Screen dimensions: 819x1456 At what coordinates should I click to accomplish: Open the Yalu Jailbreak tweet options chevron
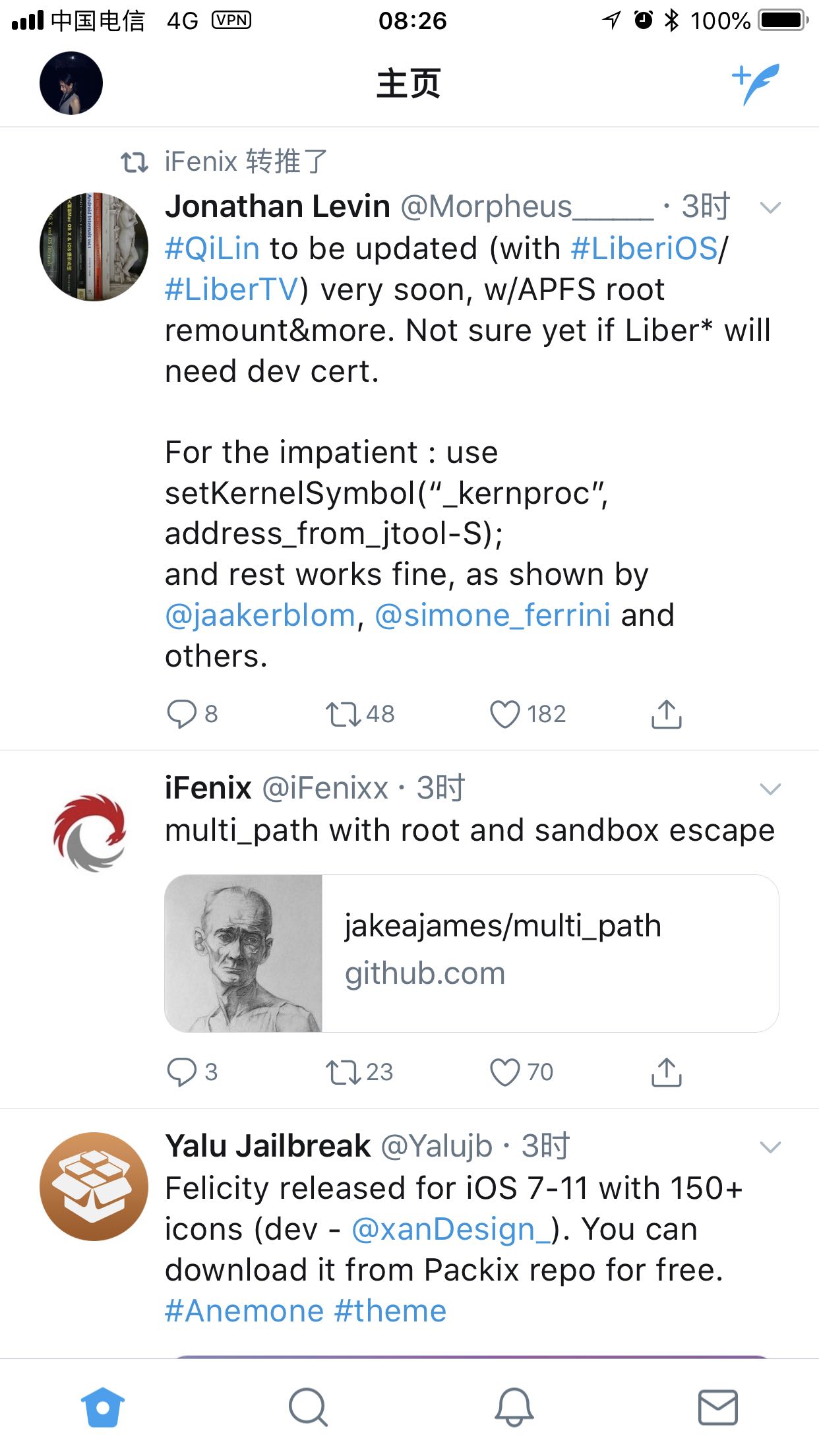click(770, 1147)
